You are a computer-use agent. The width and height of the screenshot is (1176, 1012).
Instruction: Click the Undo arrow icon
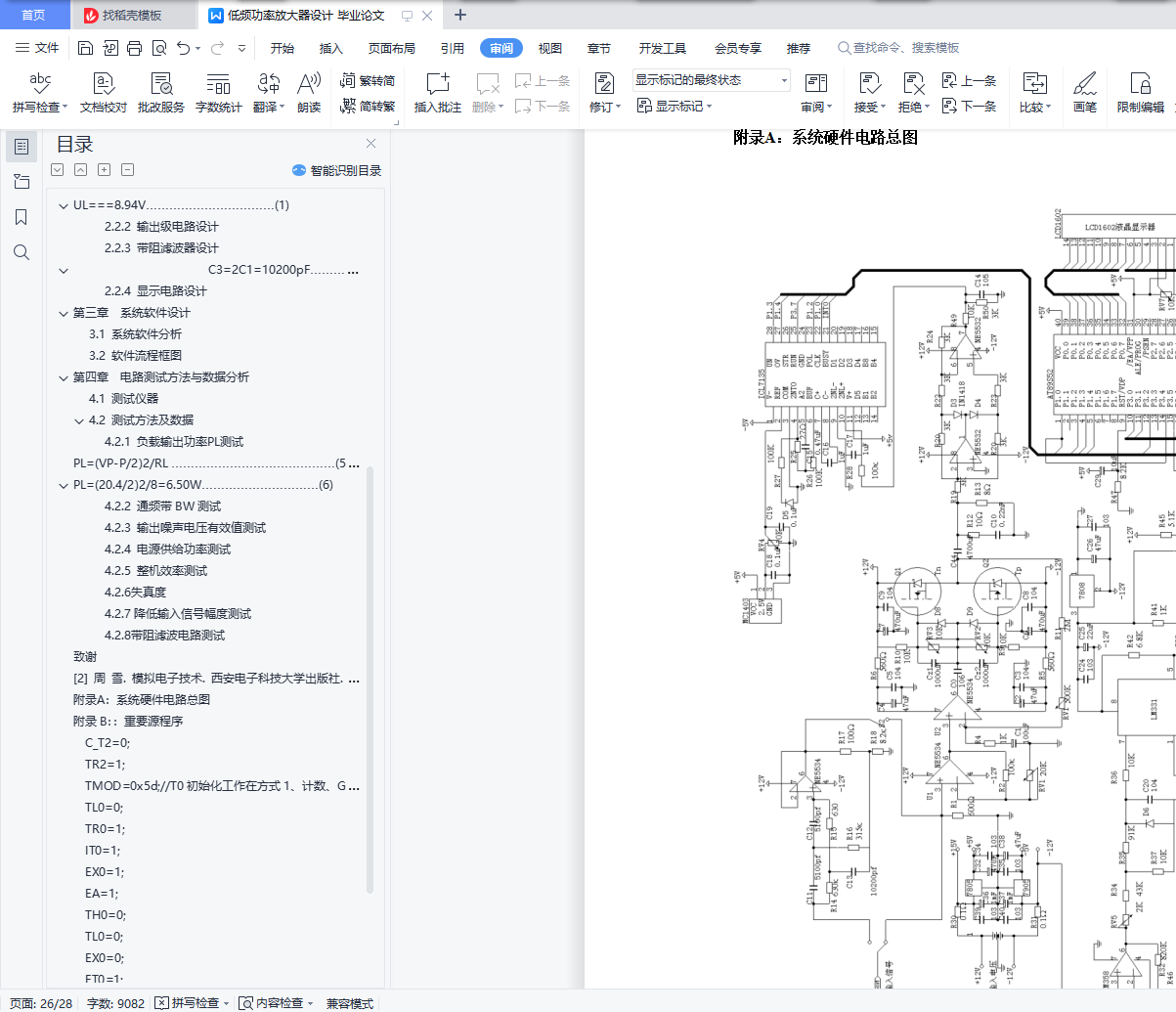[183, 48]
